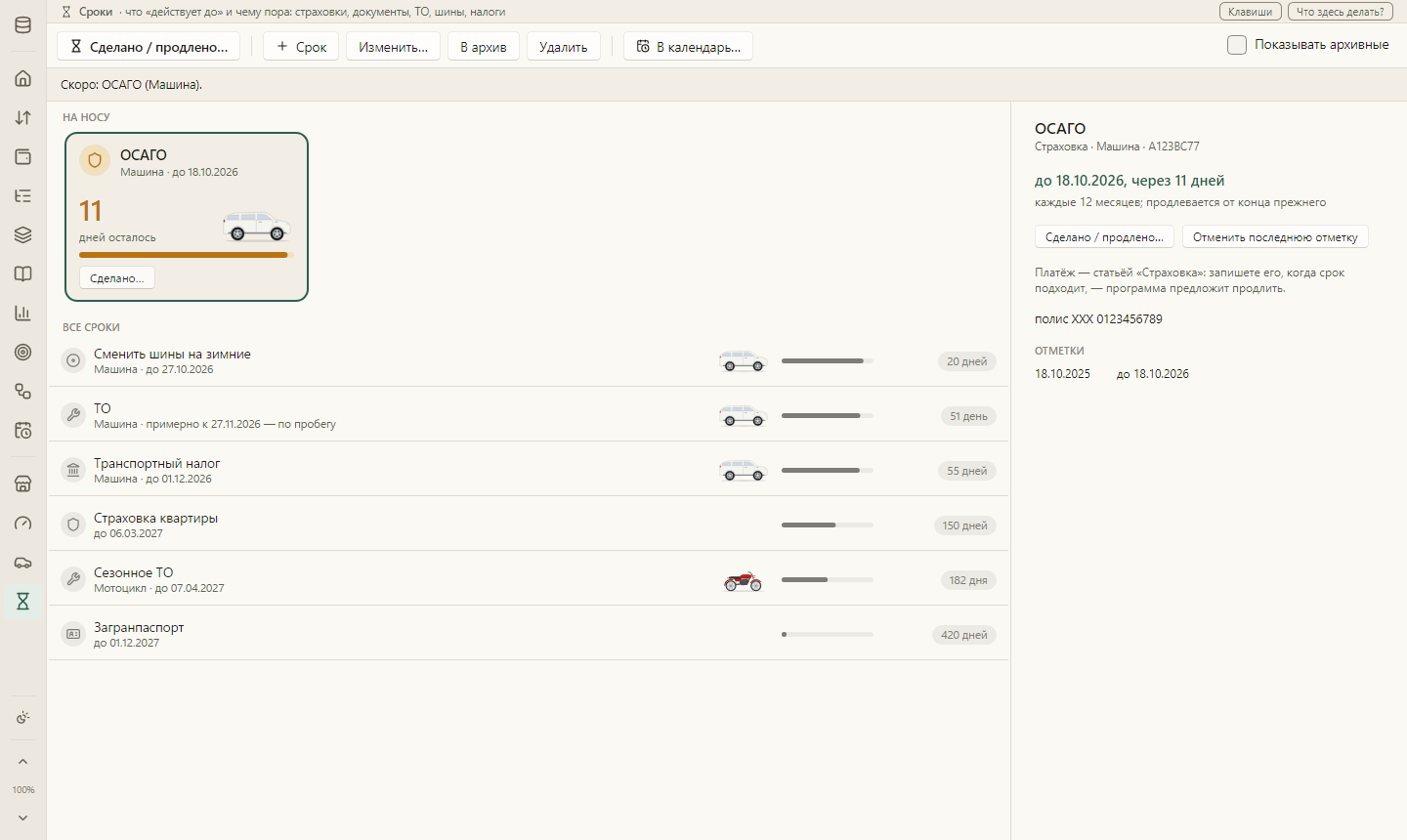Open the bar chart sidebar icon
Screen dimensions: 1407x840
click(23, 313)
